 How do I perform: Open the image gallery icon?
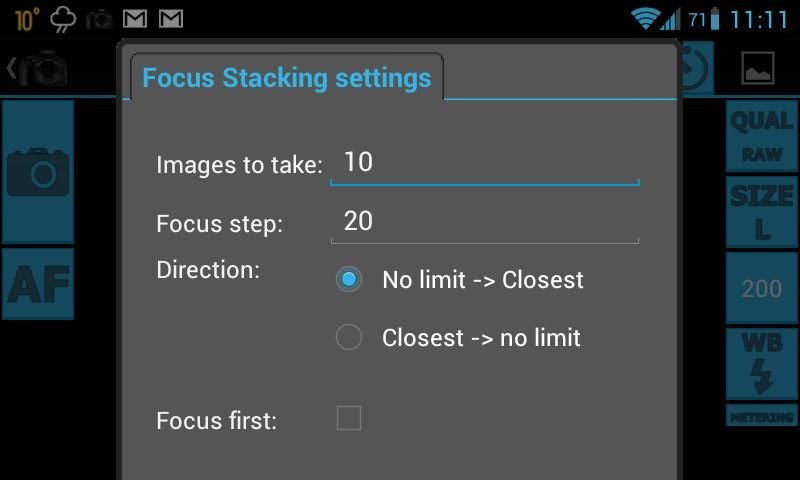[x=758, y=68]
